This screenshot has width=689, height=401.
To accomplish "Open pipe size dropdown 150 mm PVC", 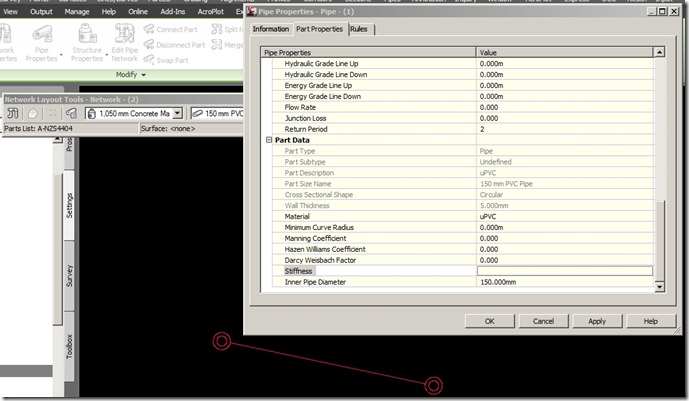I will point(217,113).
